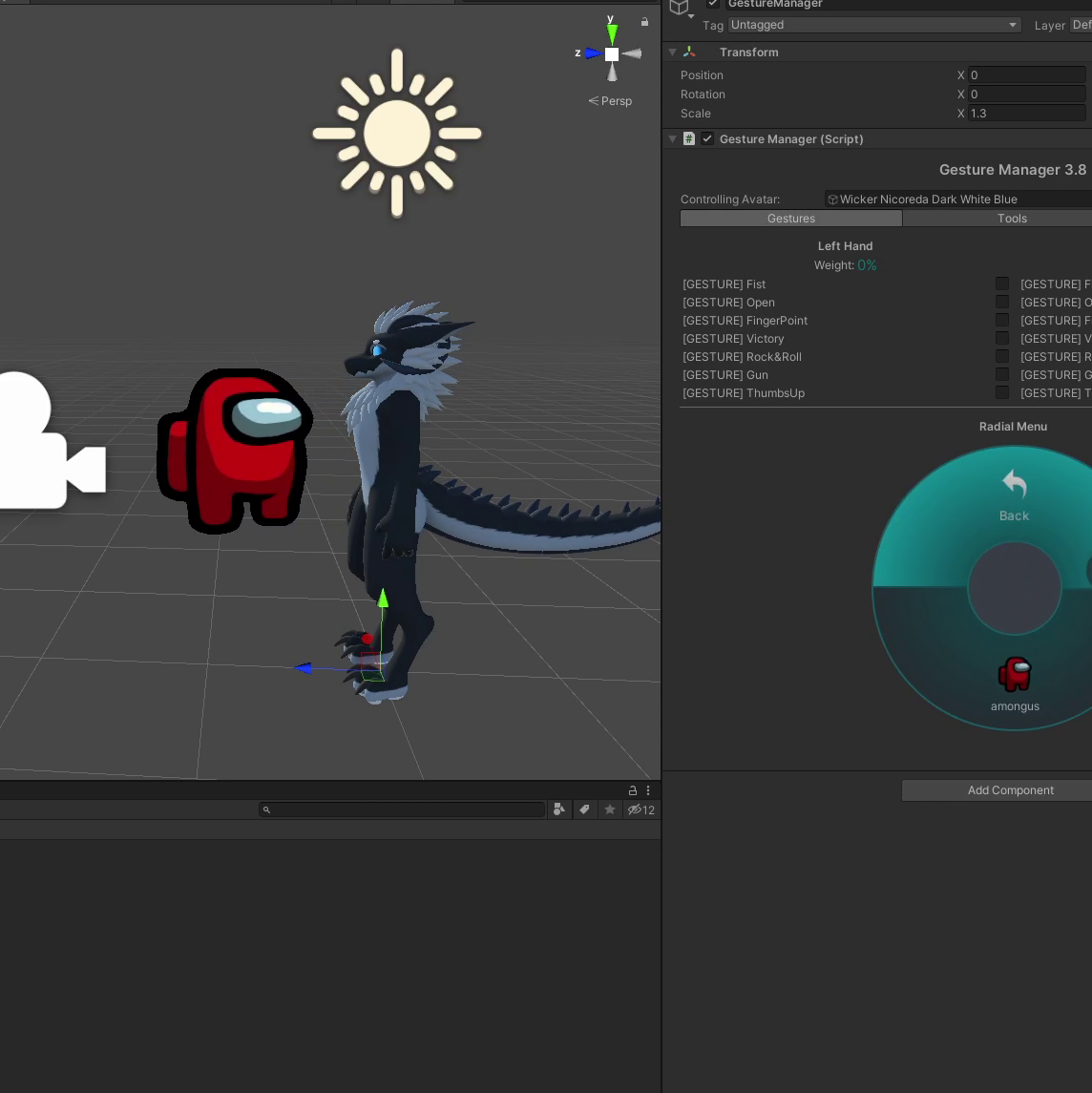
Task: Toggle the Gesture Manager script enabled checkbox
Action: (x=706, y=138)
